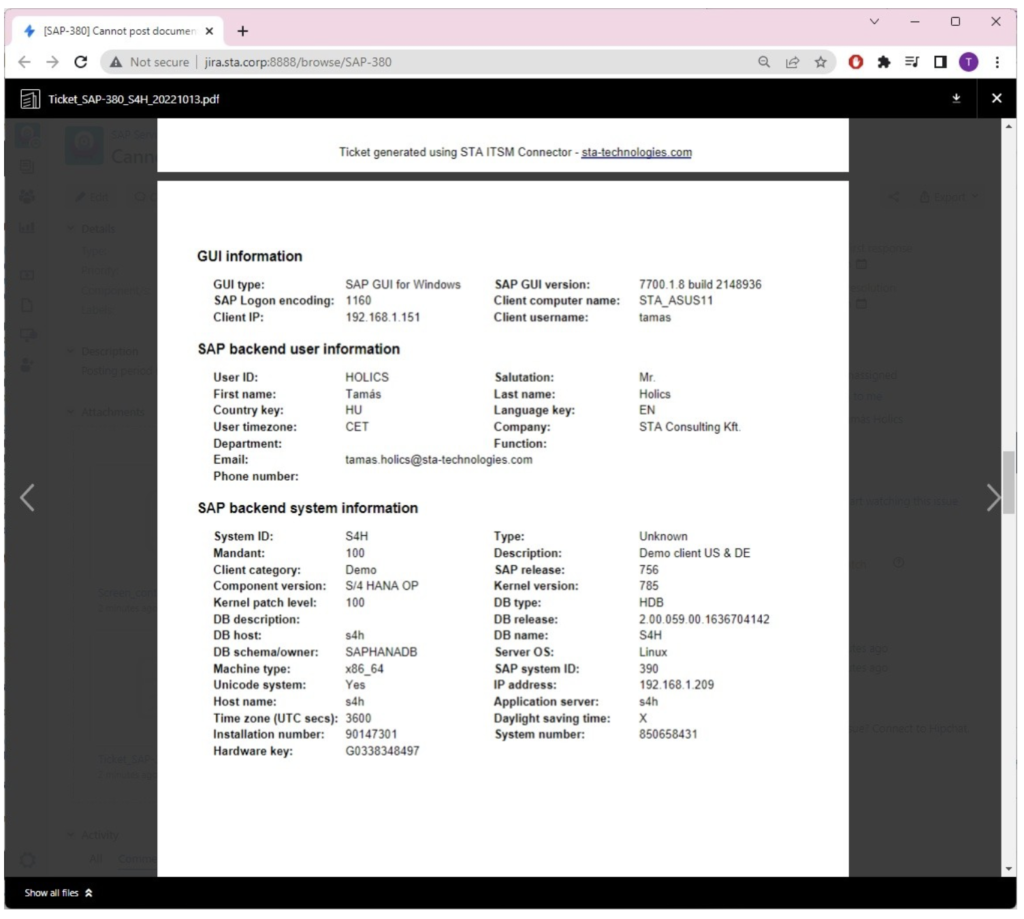Select the [SAP-380] Cannot post document tab
The image size is (1024, 919).
118,31
